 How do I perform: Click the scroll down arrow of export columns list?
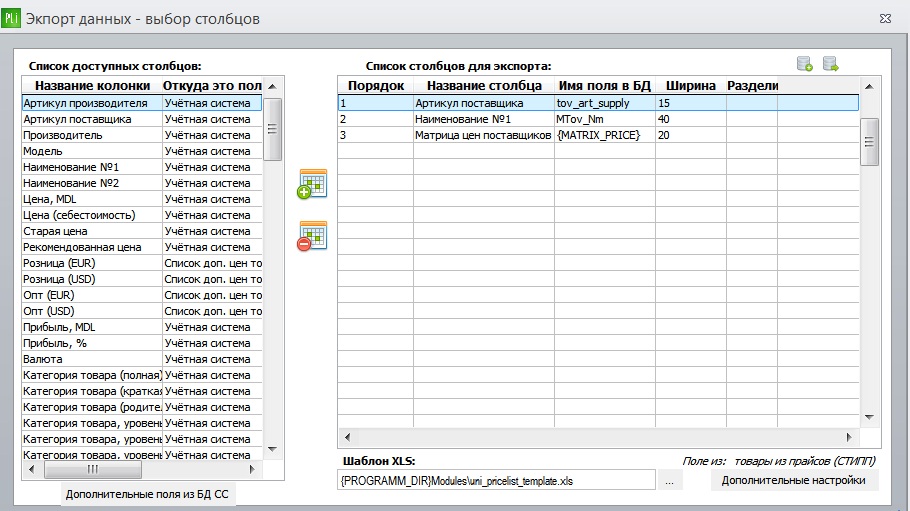click(x=869, y=417)
